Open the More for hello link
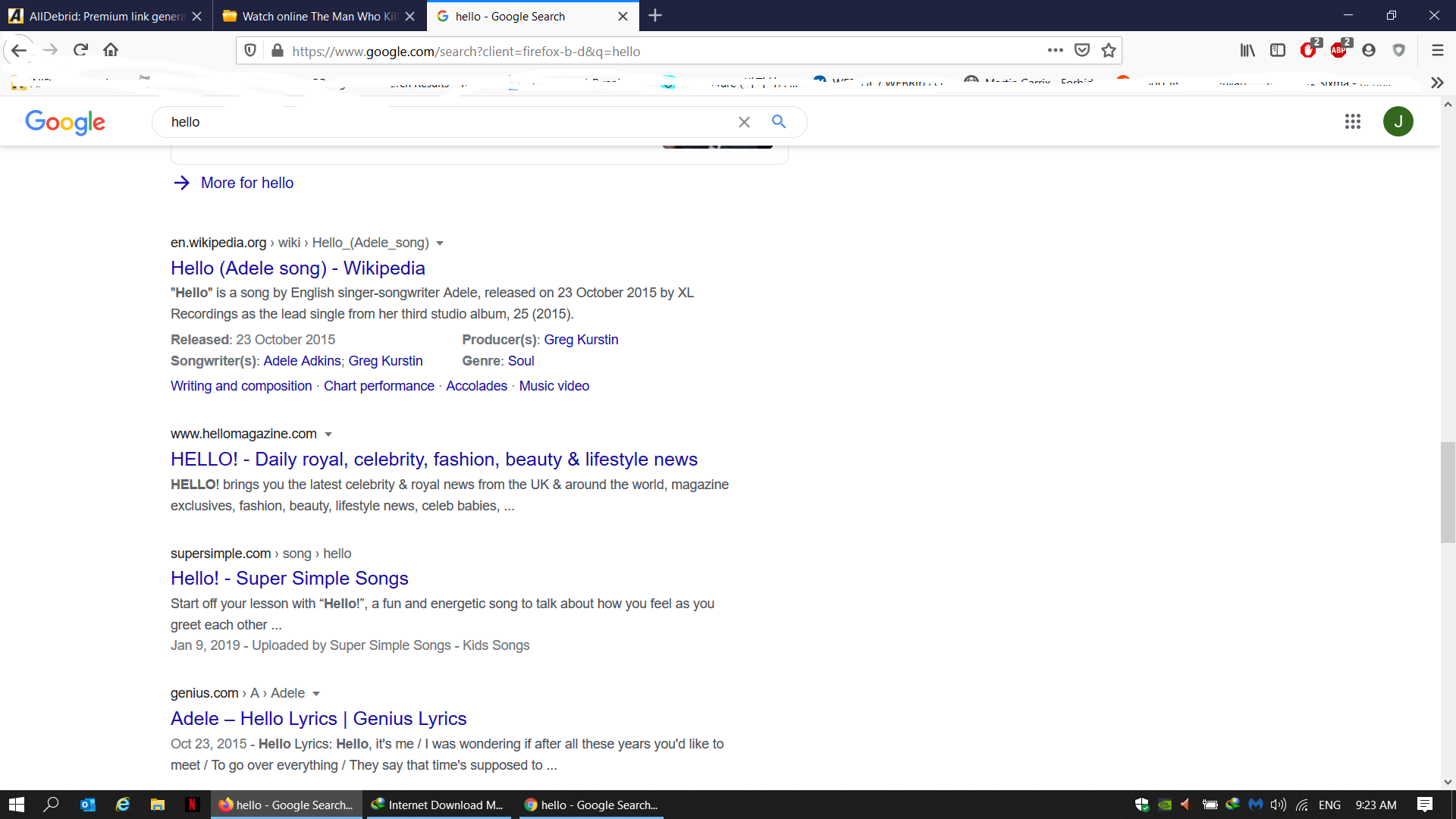This screenshot has height=819, width=1456. point(234,183)
